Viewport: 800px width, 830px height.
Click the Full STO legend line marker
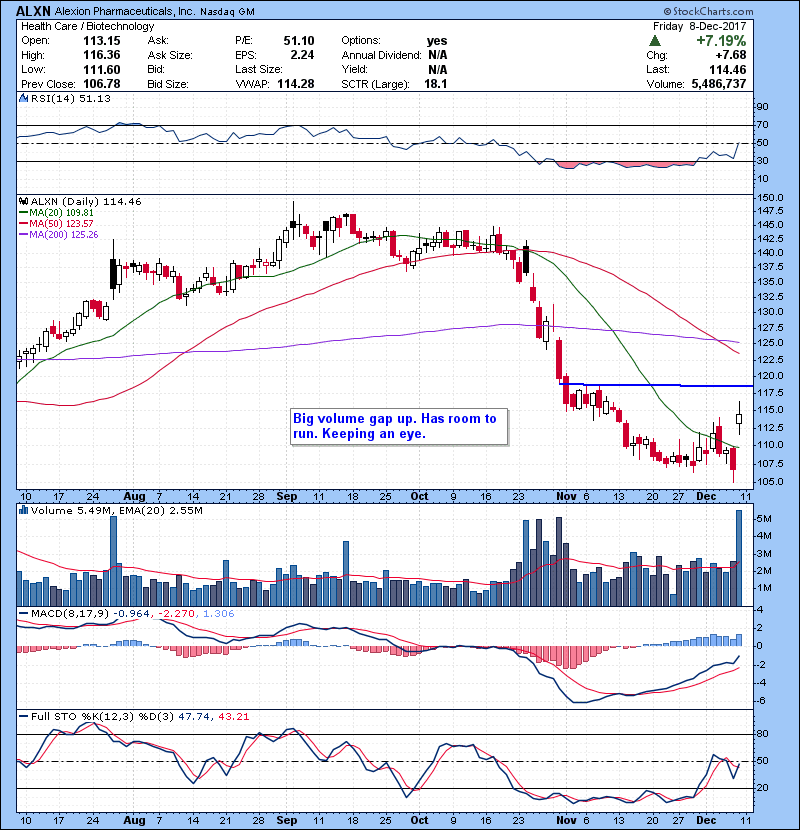[x=23, y=716]
